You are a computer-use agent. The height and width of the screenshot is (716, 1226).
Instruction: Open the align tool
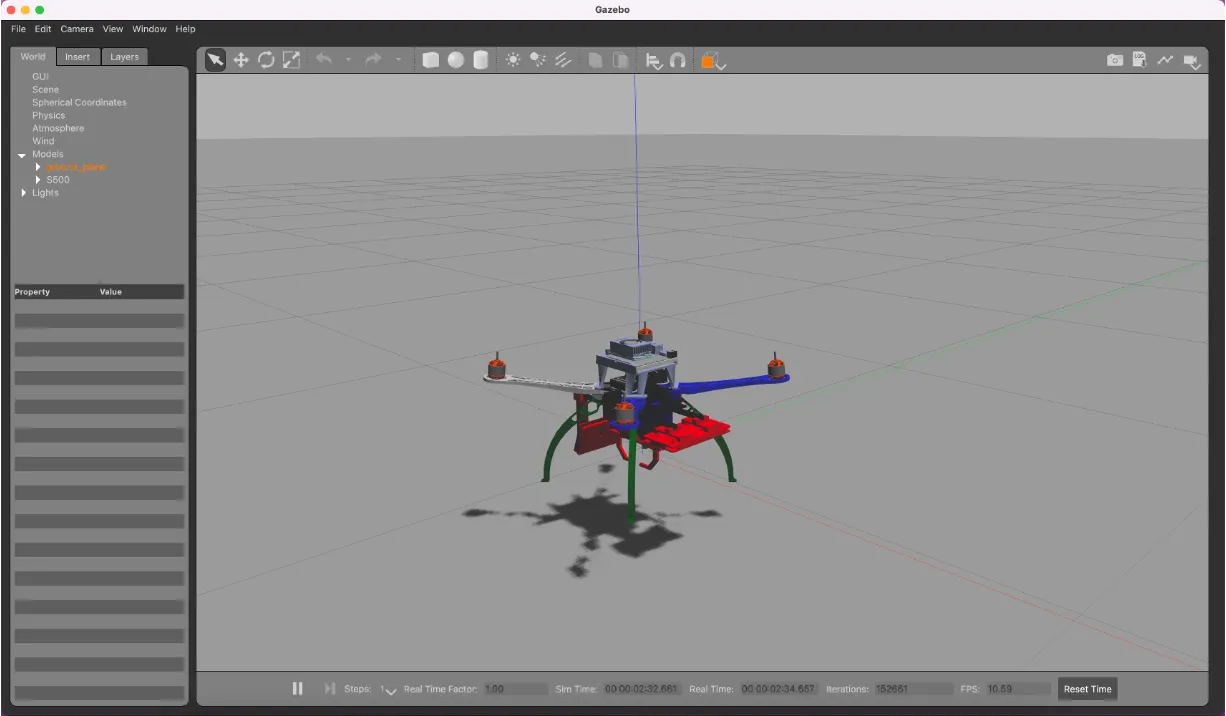tap(653, 60)
